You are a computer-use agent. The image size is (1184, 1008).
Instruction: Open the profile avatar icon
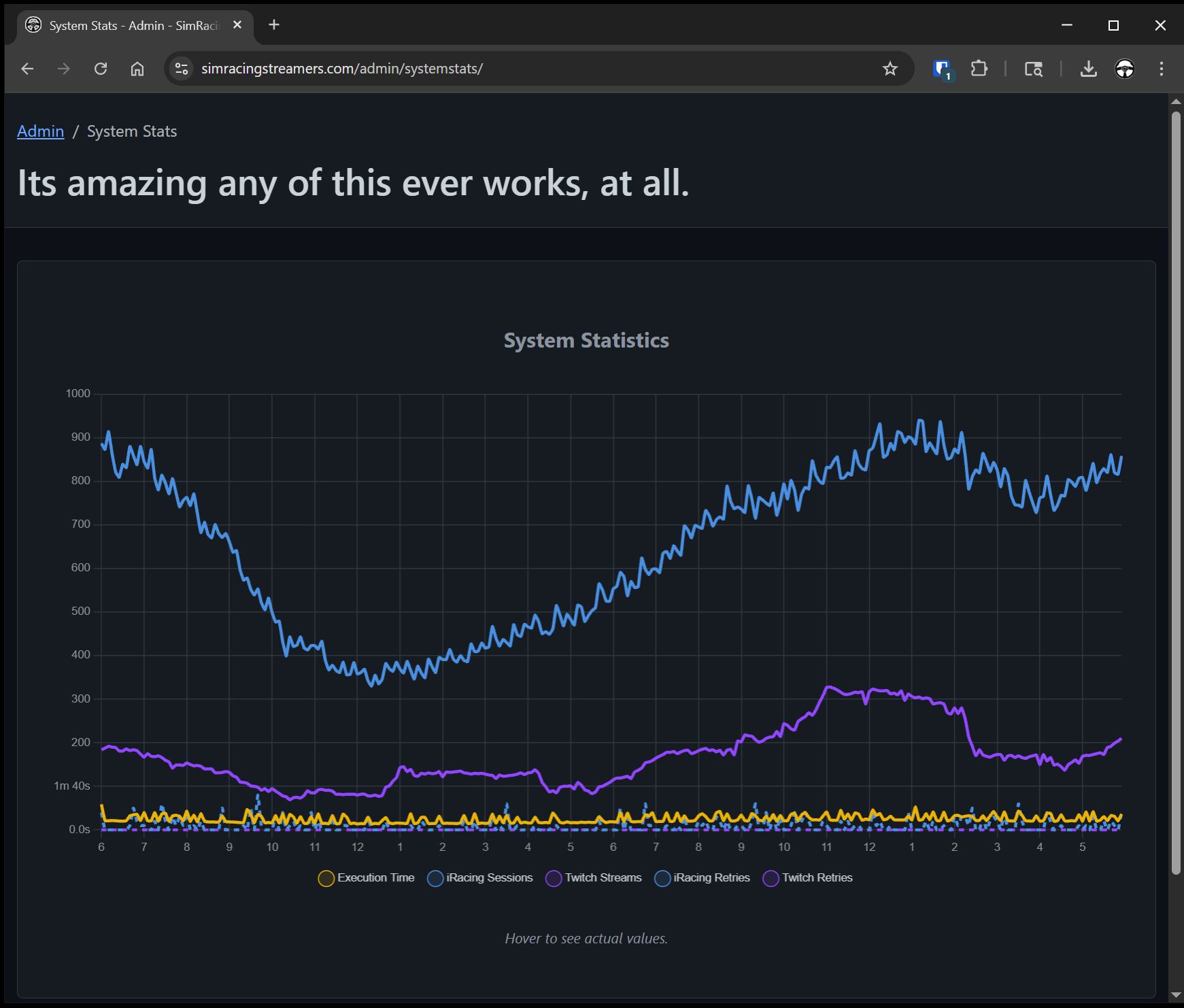[1125, 69]
